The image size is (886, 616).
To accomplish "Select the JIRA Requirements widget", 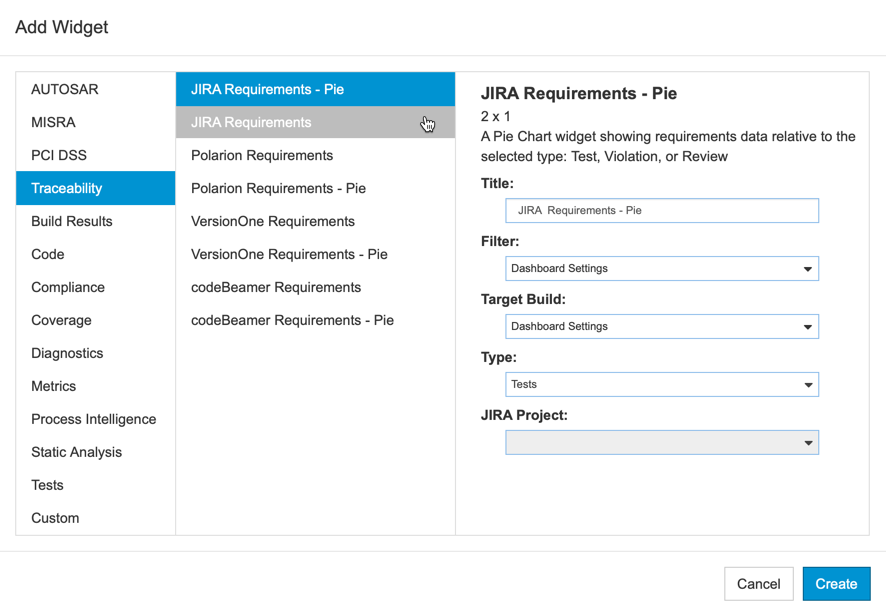I will [315, 122].
